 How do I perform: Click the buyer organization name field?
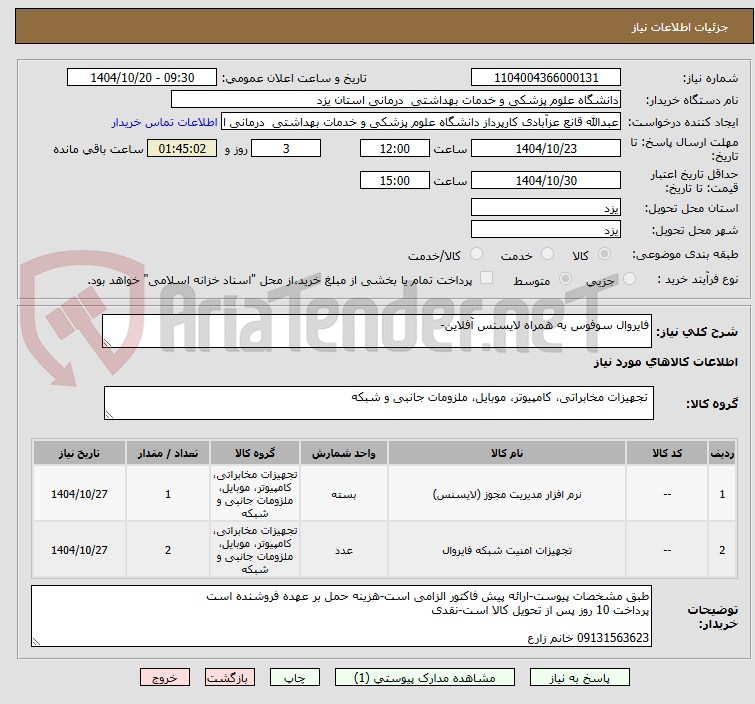click(x=395, y=100)
